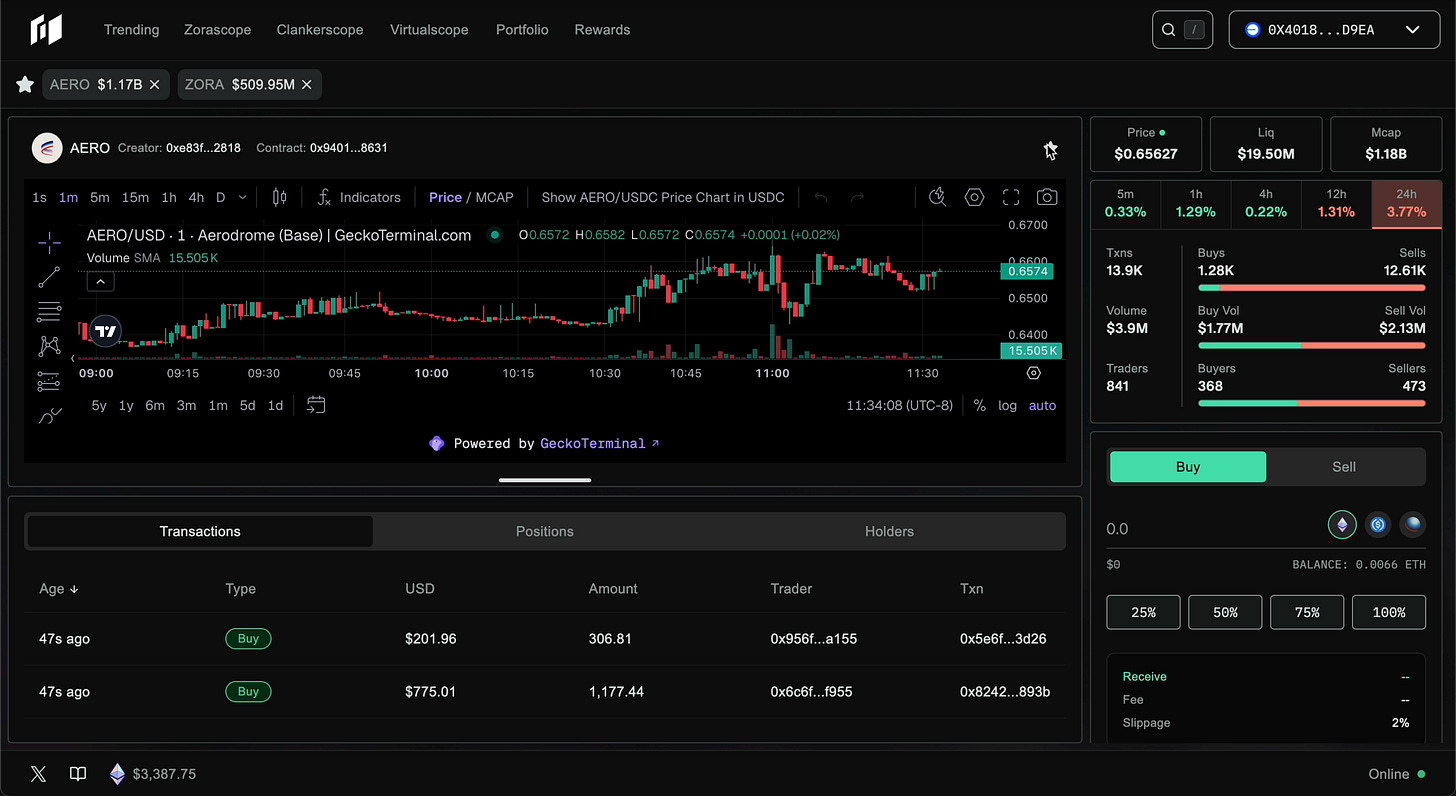Click the AERO token logo
The height and width of the screenshot is (796, 1456).
[47, 148]
